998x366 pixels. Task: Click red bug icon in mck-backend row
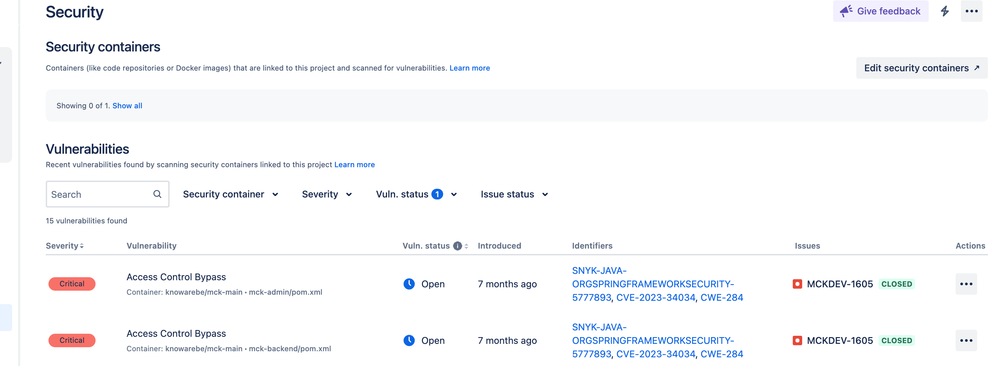[798, 341]
